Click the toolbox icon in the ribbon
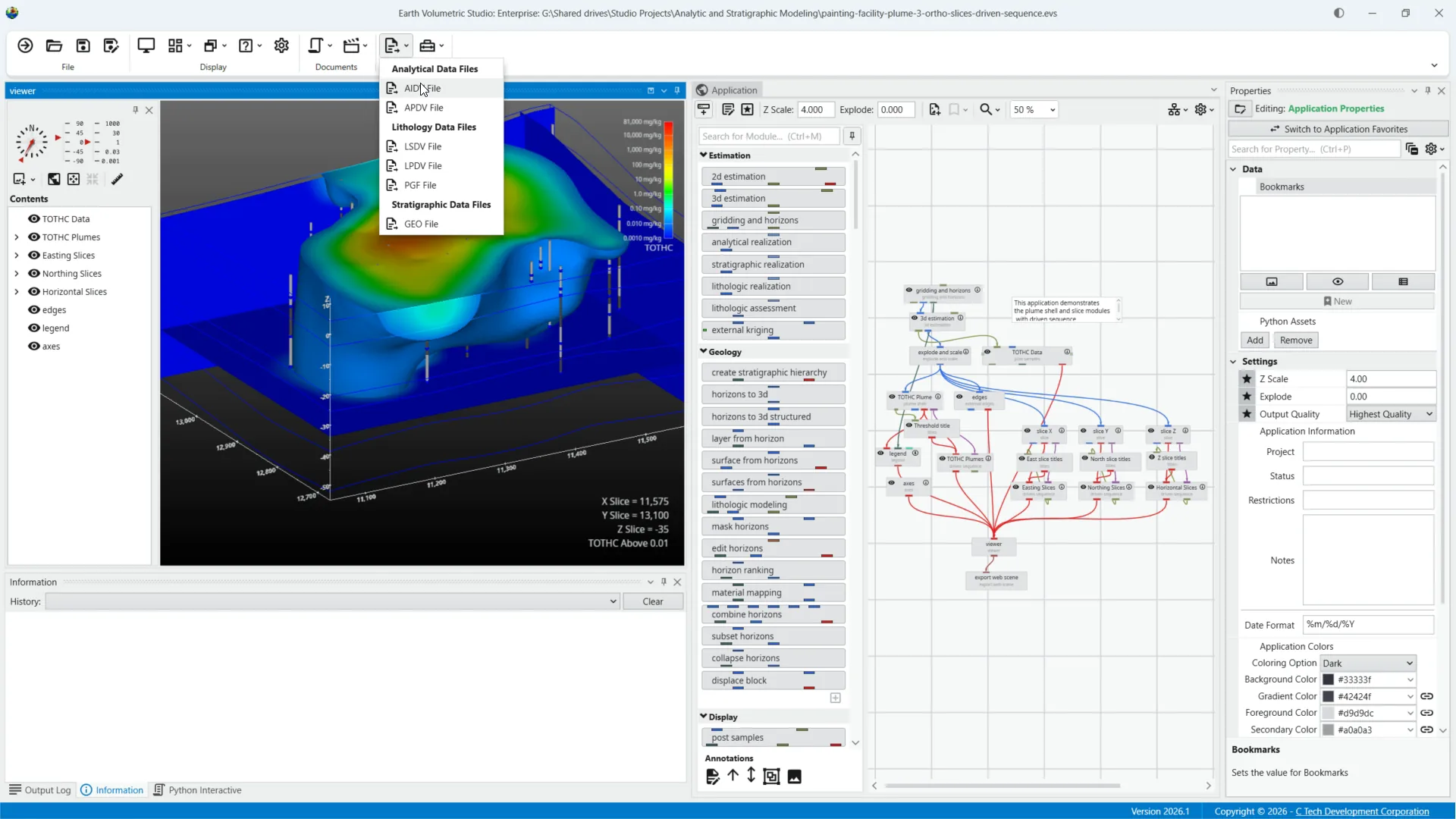The width and height of the screenshot is (1456, 819). point(427,45)
